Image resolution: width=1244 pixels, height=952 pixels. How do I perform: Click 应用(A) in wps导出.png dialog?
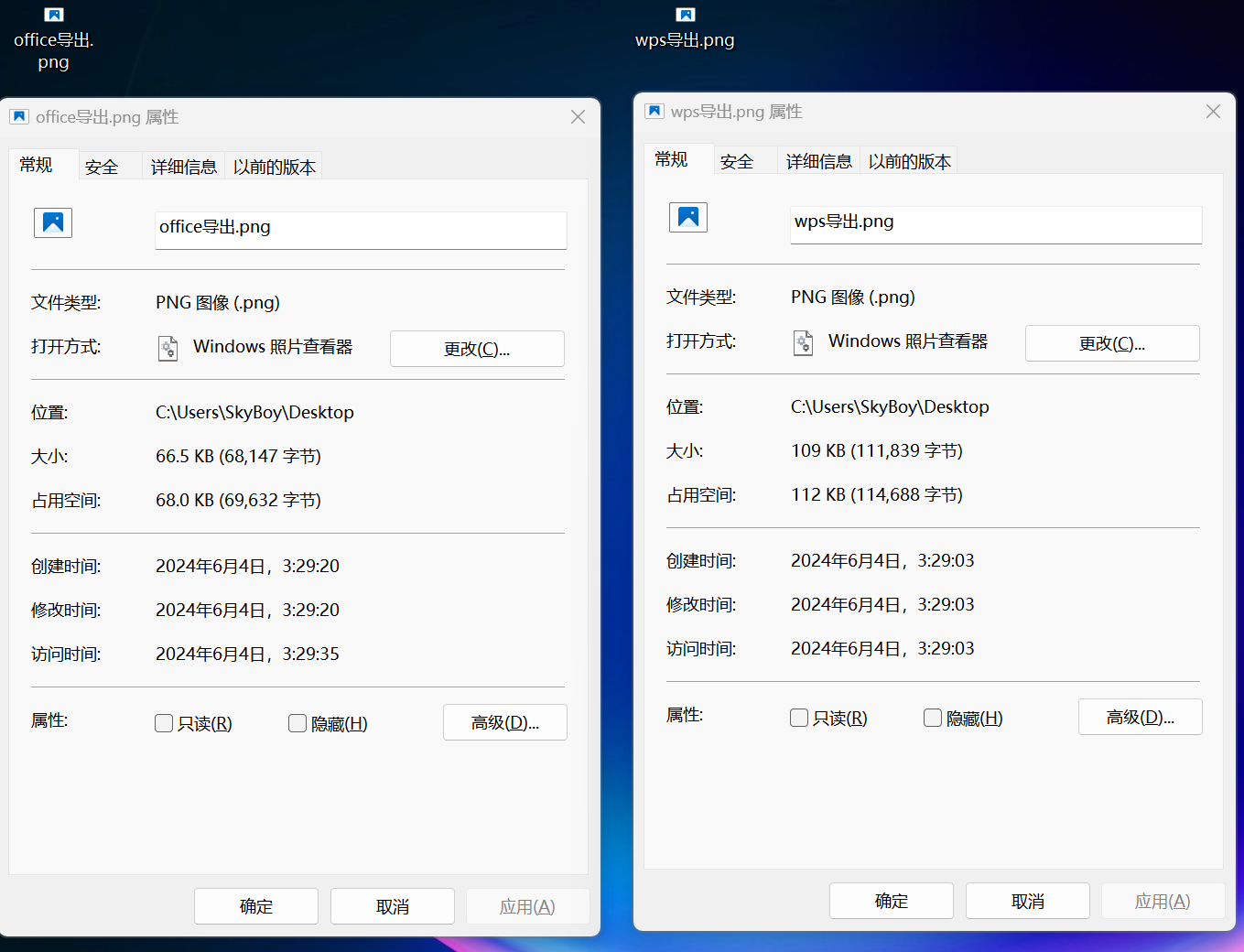click(x=1163, y=901)
